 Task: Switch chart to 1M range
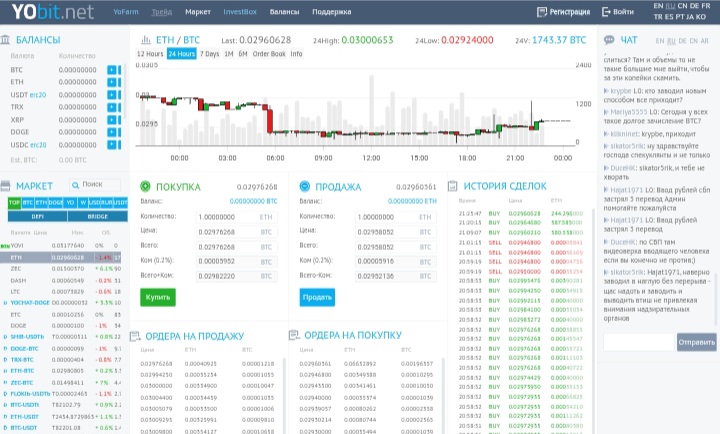point(229,54)
